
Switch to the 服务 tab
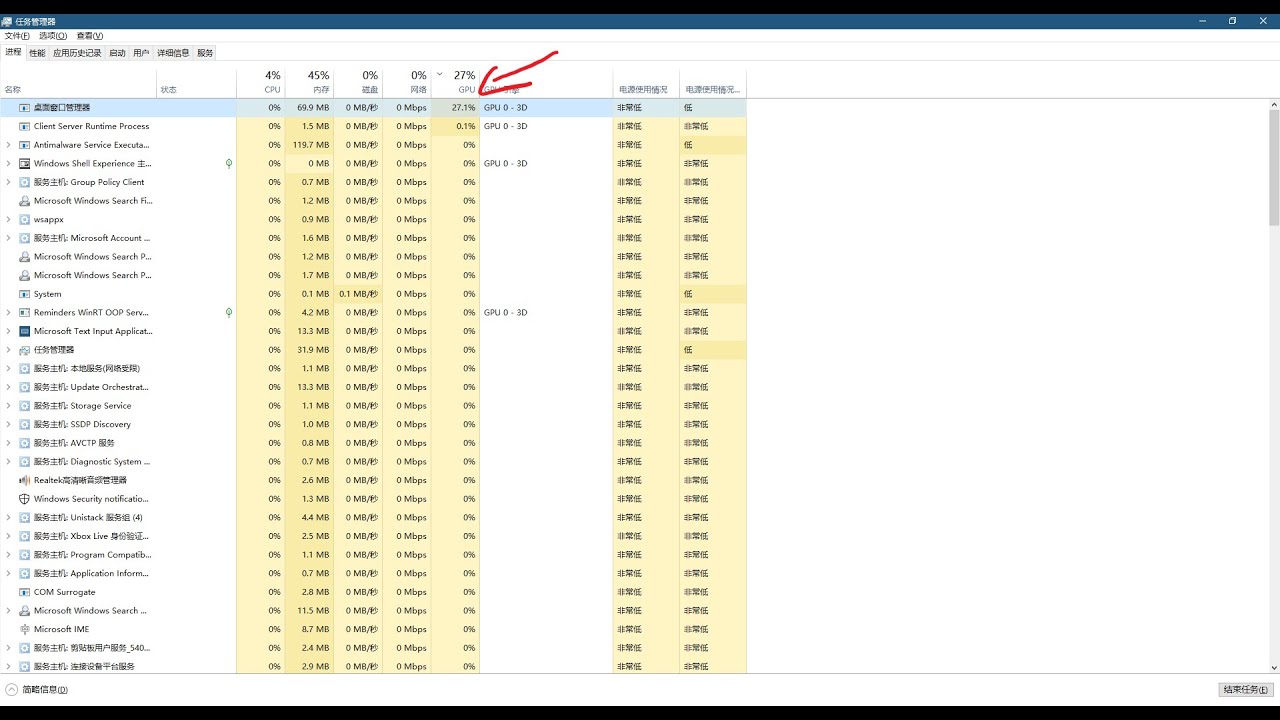coord(205,53)
